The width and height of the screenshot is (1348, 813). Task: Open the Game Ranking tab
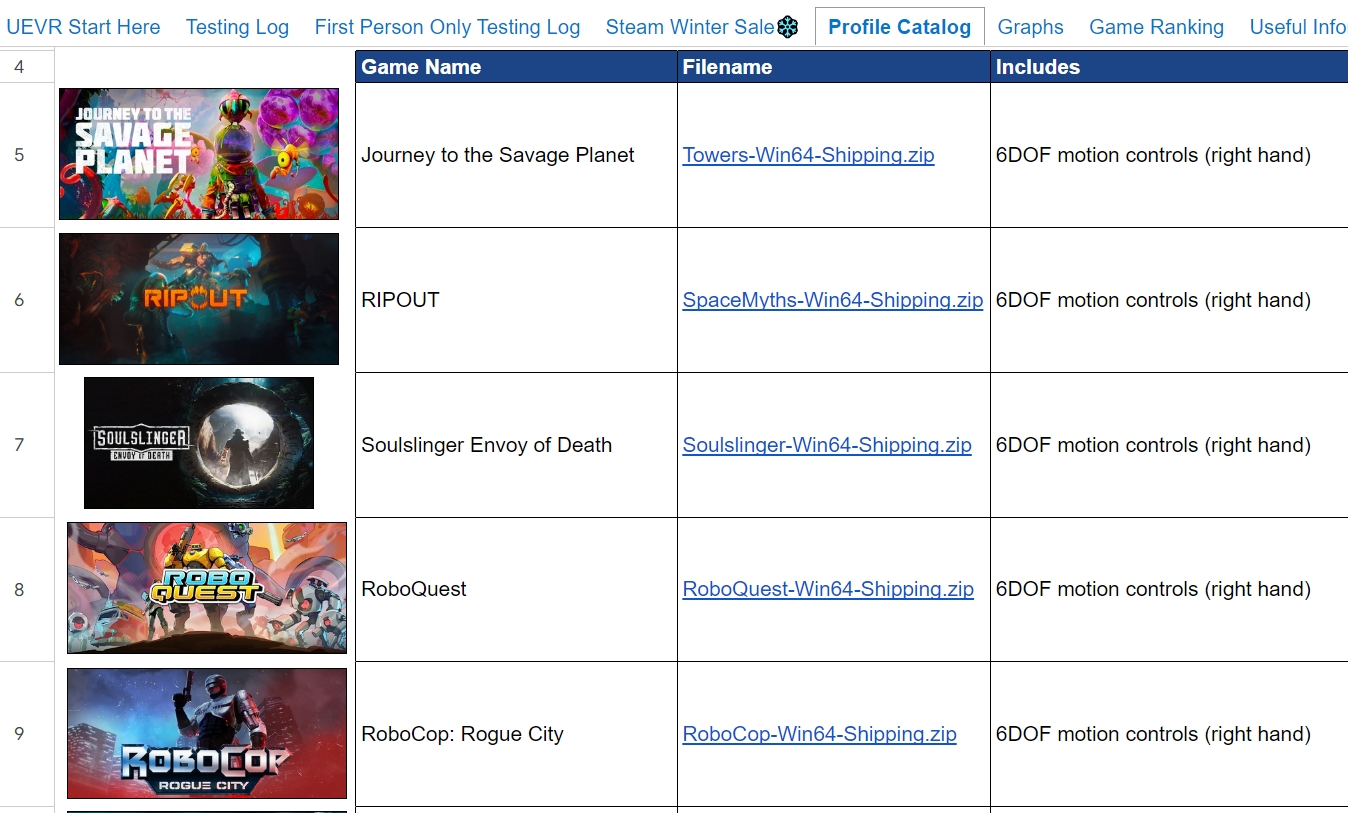pos(1156,27)
